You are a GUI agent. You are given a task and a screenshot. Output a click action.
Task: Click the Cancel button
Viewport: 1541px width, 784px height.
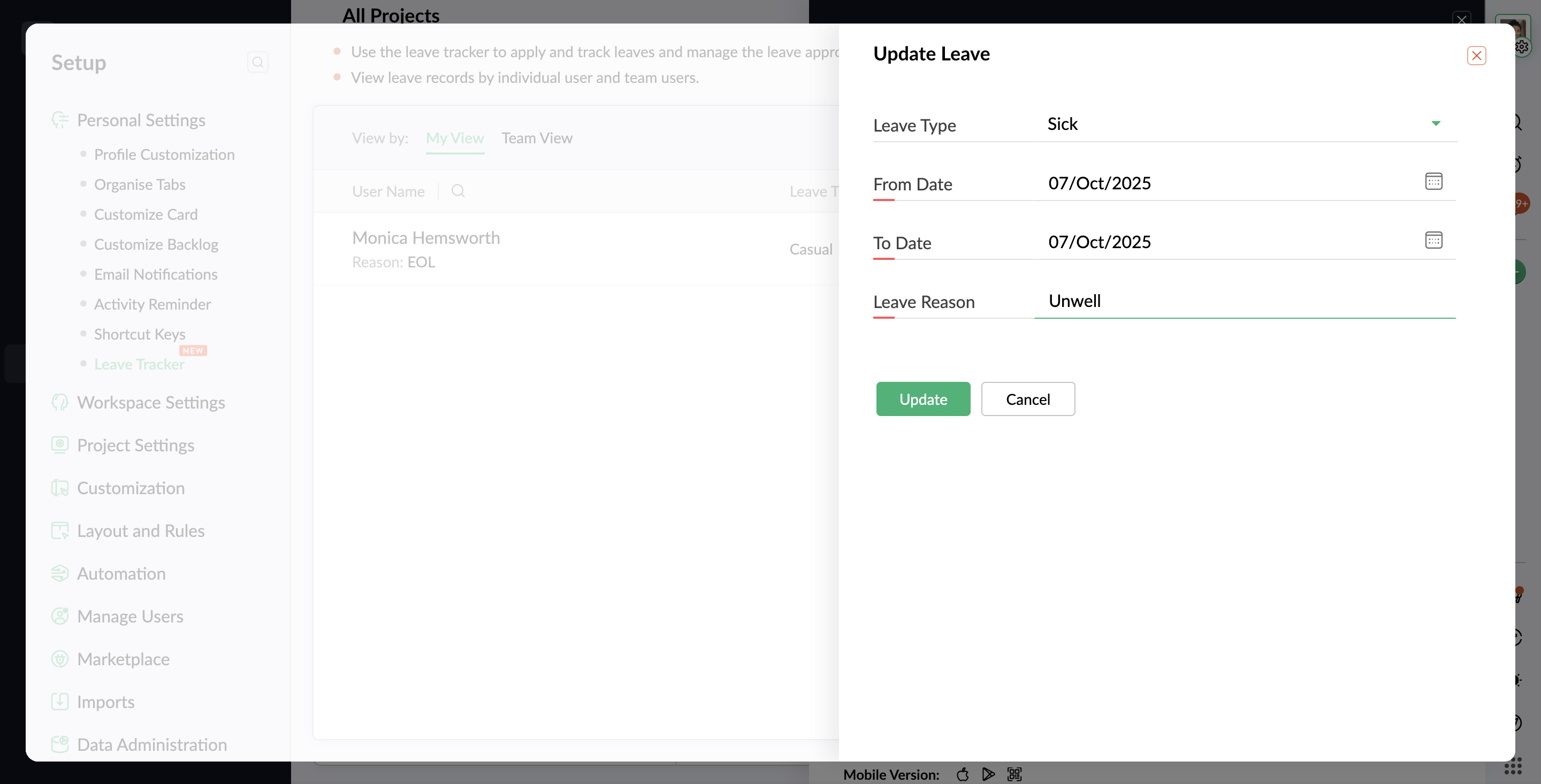point(1027,399)
